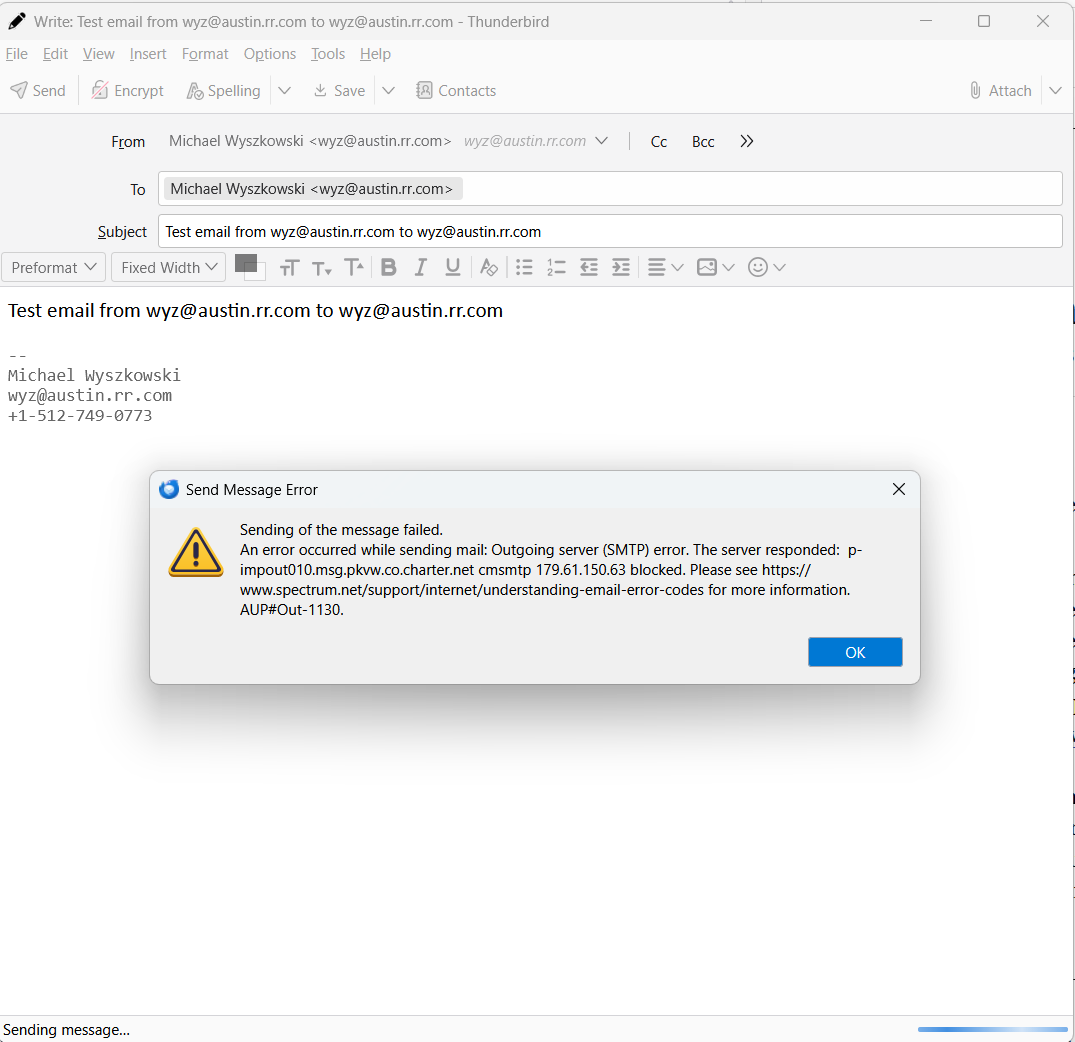Open the emoji smiley dropdown

pos(766,267)
